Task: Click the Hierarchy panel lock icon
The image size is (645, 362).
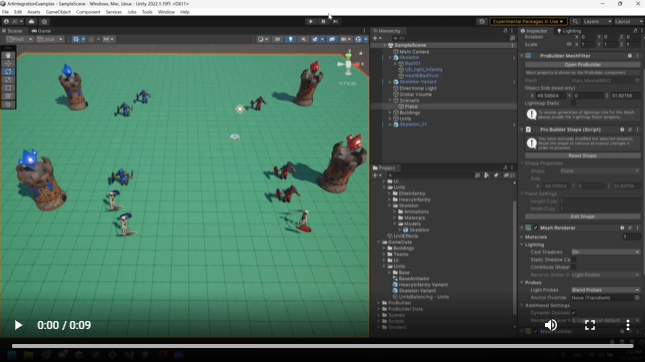Action: click(x=505, y=30)
